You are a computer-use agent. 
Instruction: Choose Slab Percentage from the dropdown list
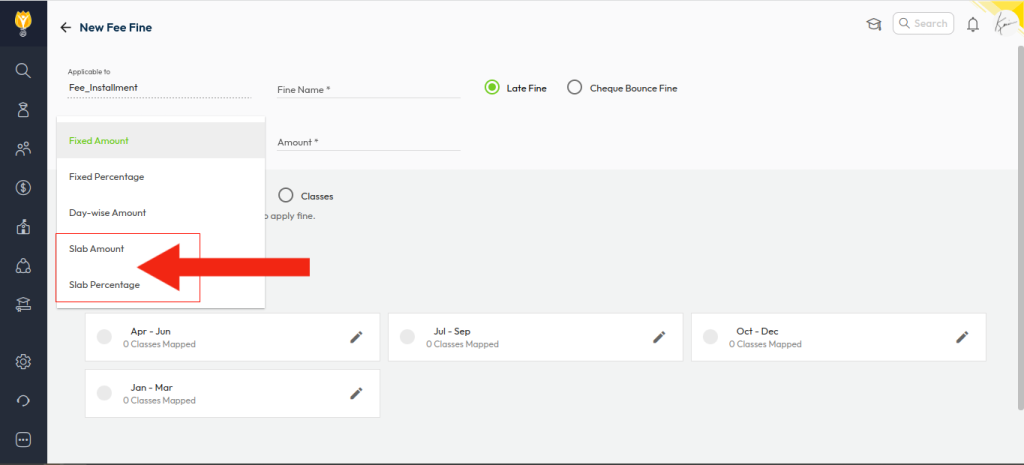(104, 285)
